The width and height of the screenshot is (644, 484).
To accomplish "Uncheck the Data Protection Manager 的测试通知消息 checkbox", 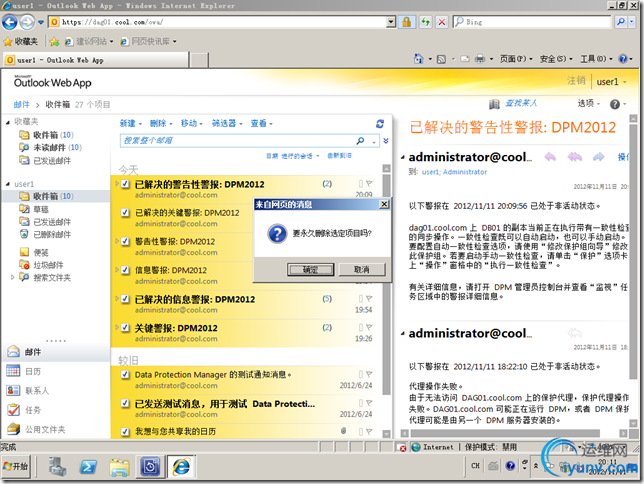I will point(125,374).
